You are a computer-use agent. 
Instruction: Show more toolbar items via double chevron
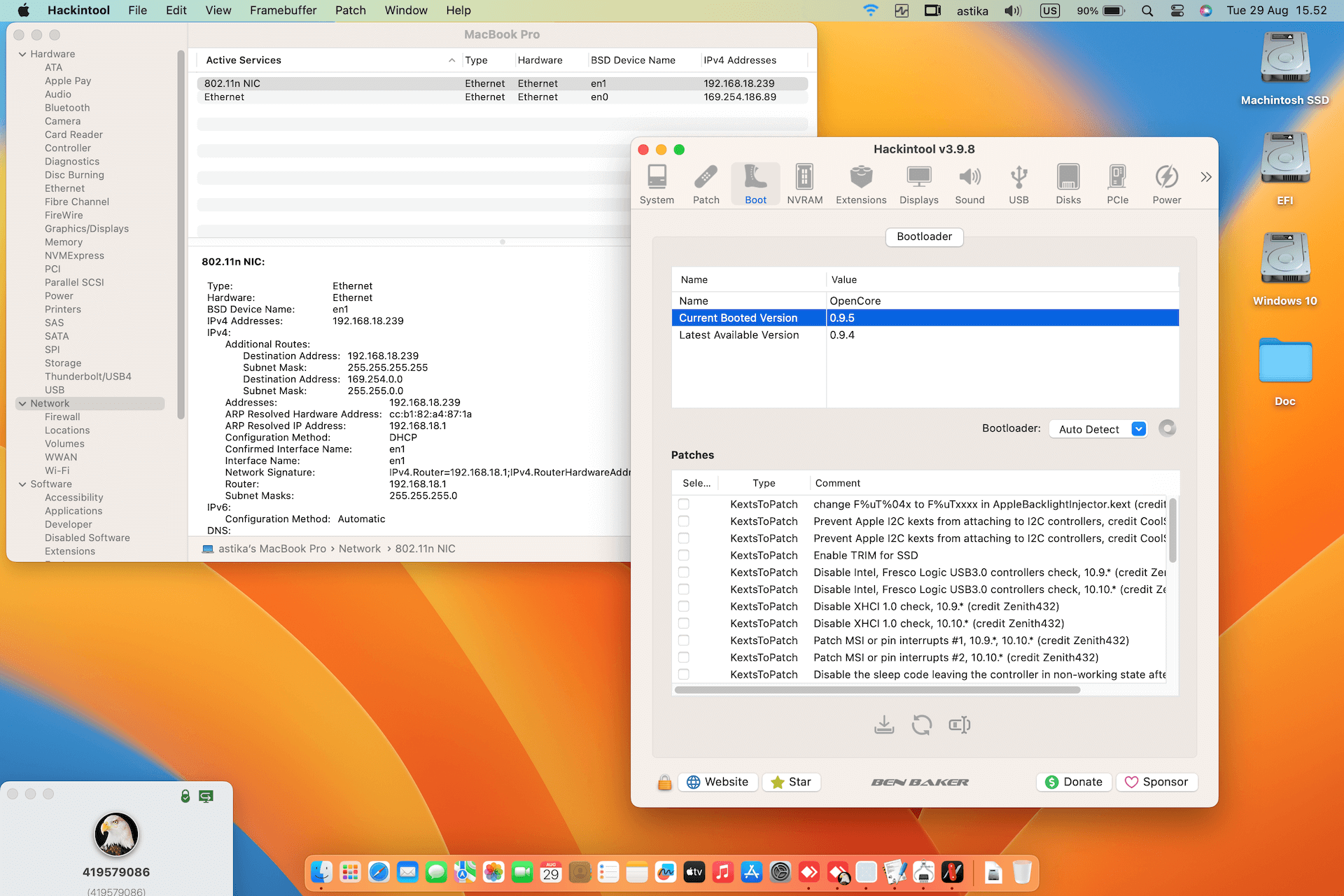pos(1205,177)
